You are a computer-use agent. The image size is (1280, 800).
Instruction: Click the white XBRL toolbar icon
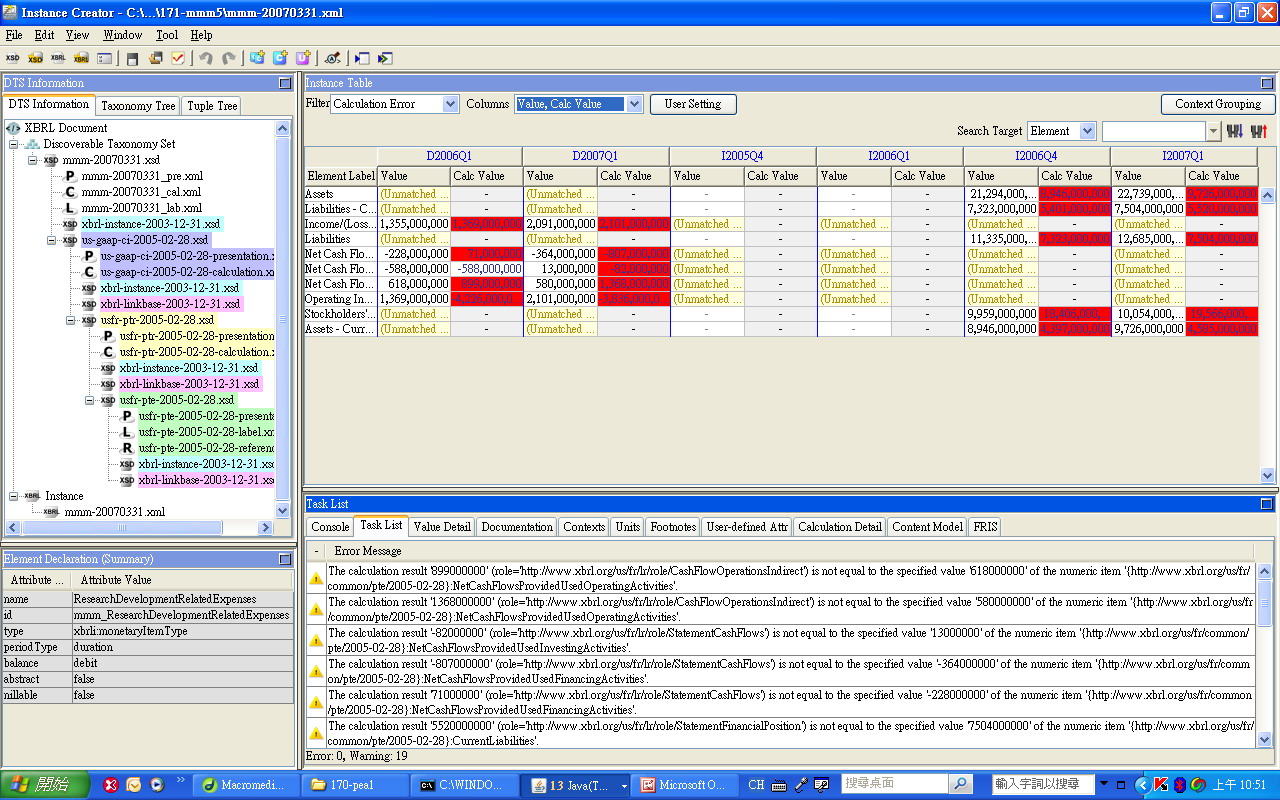pos(58,59)
